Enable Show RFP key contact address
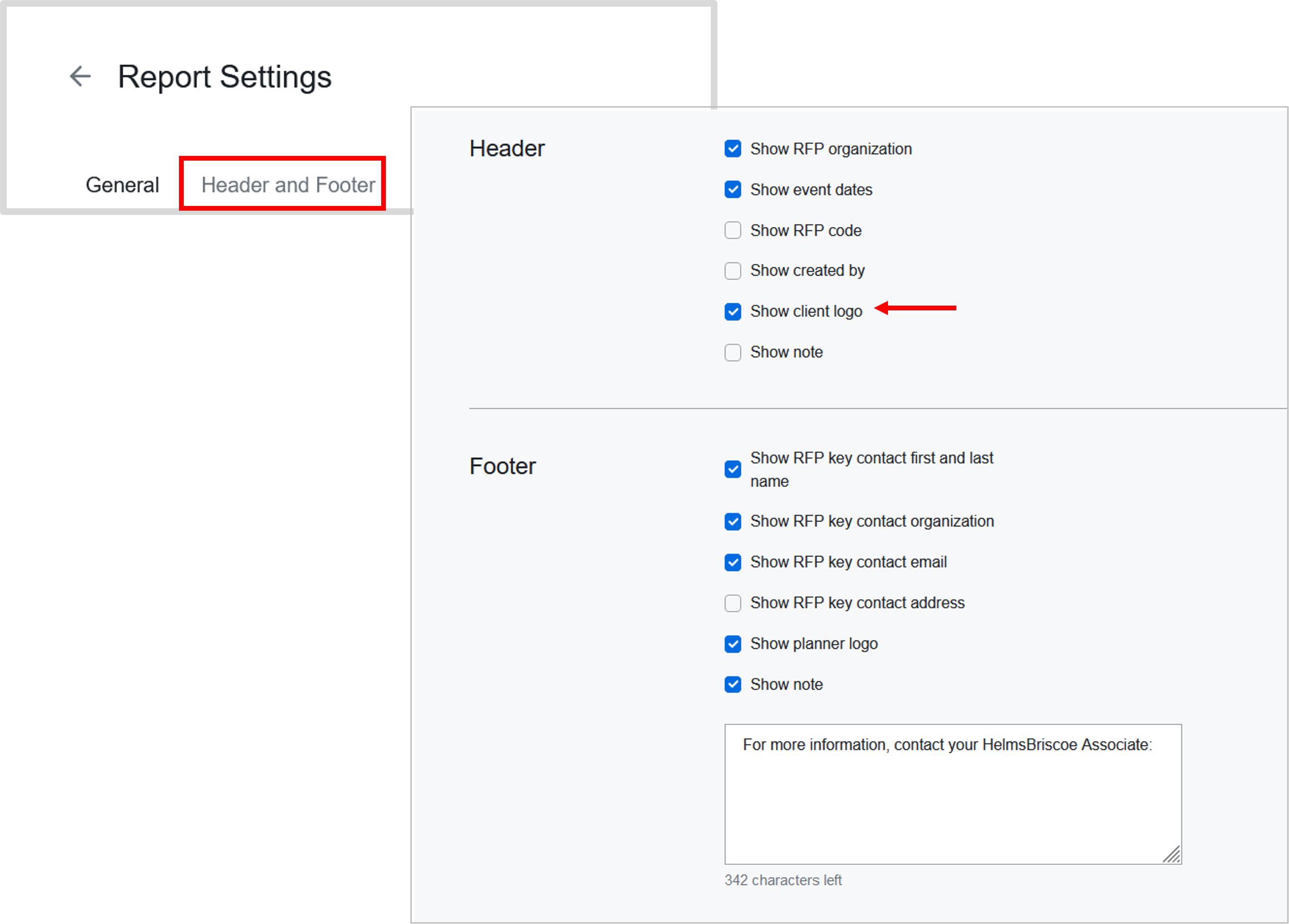This screenshot has height=924, width=1289. [x=733, y=603]
